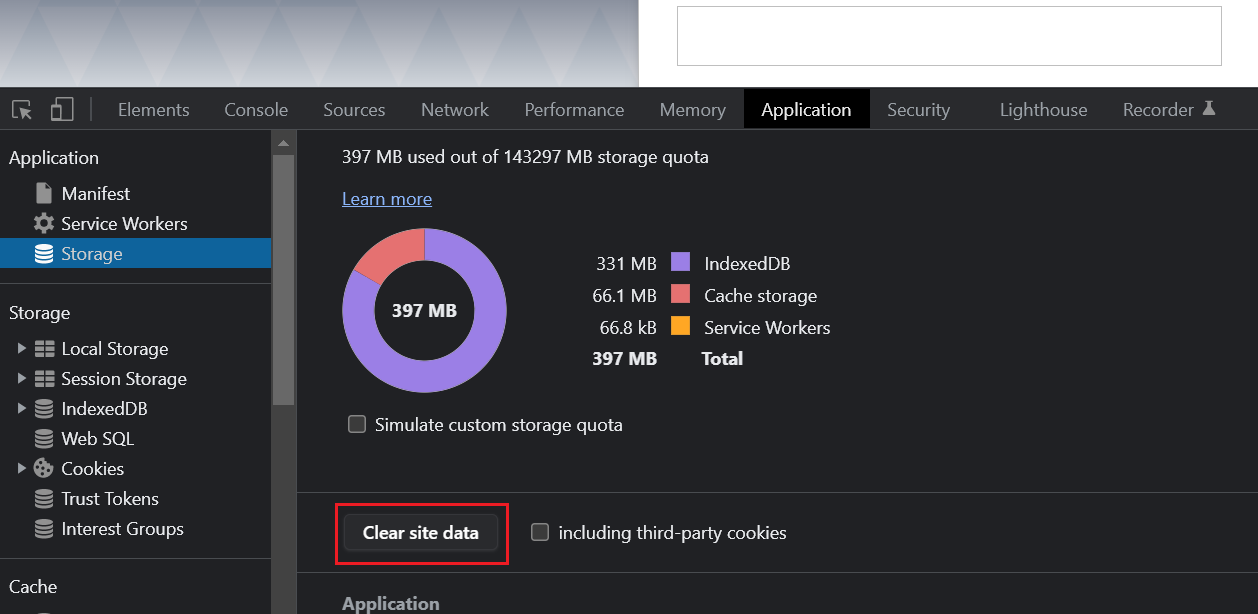Expand the Session Storage tree
This screenshot has height=614, width=1258.
pos(20,378)
